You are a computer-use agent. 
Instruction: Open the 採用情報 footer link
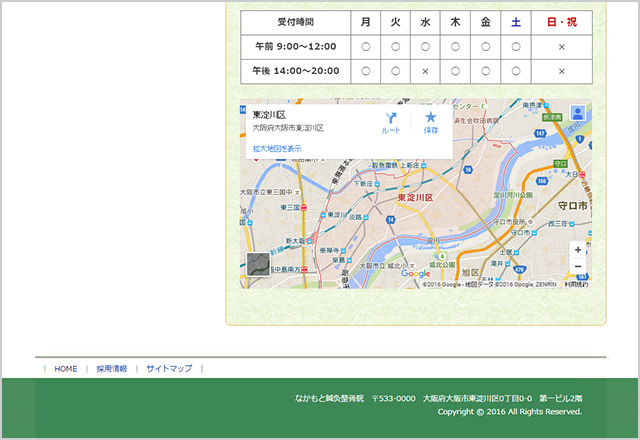112,369
